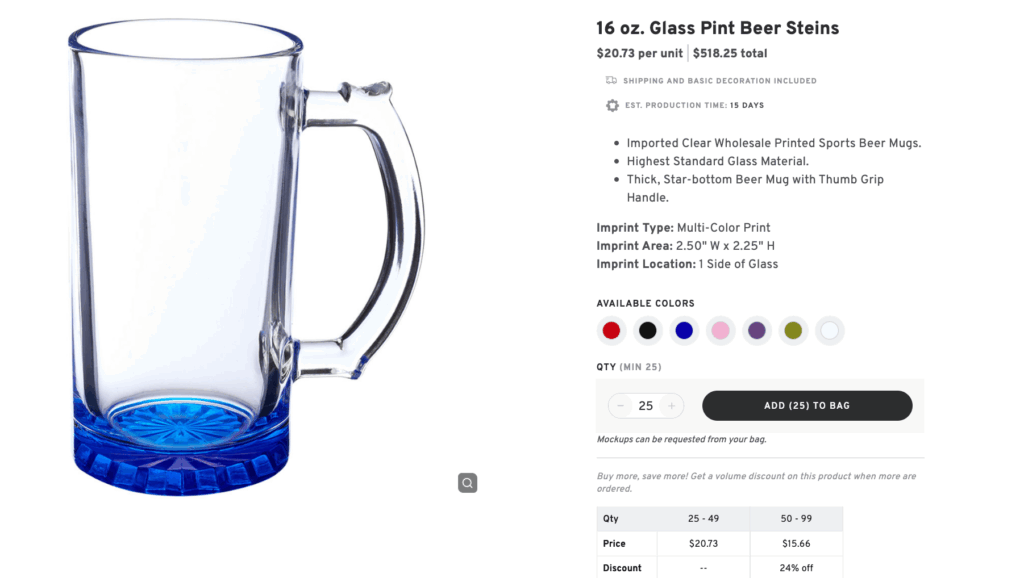Click the plus icon to increase quantity
This screenshot has height=578, width=1024.
671,405
